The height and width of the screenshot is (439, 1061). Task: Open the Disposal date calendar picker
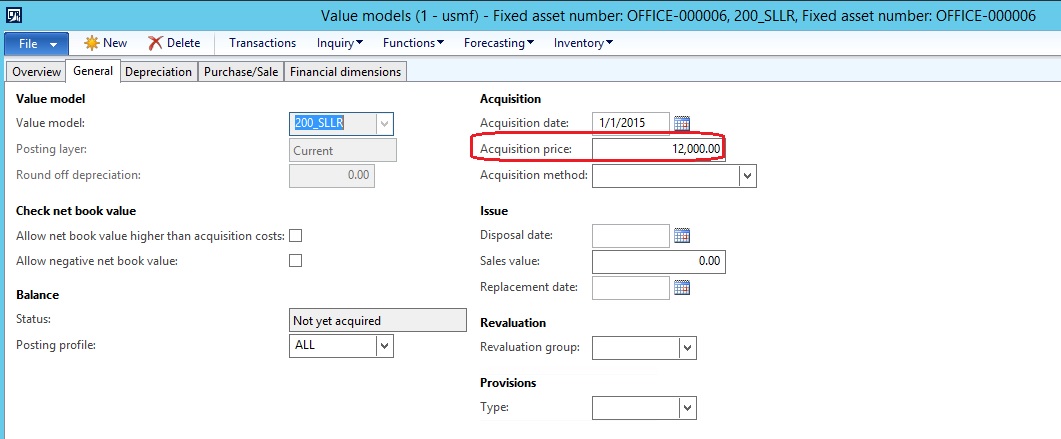coord(682,236)
